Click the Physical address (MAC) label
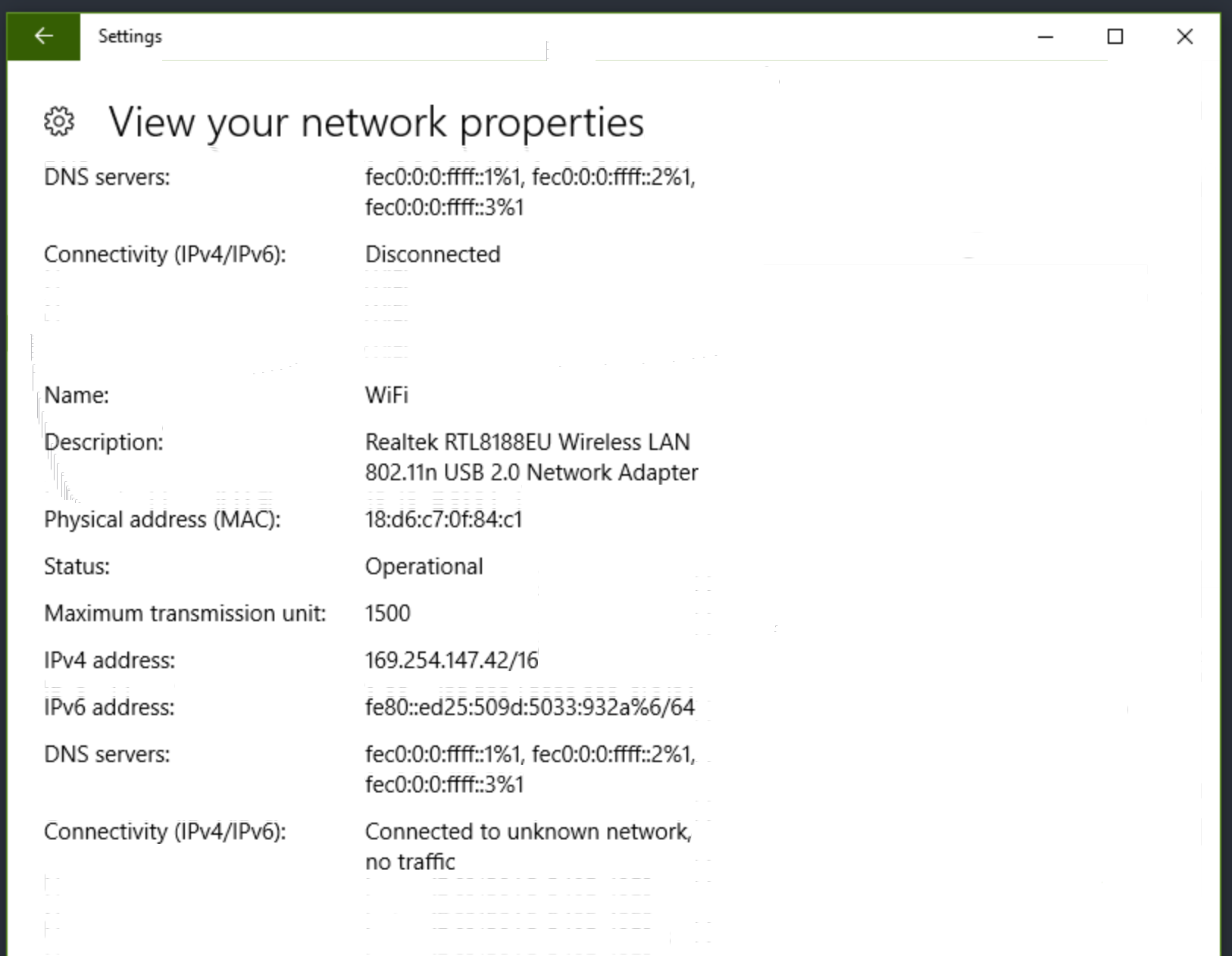Image resolution: width=1232 pixels, height=956 pixels. click(162, 520)
